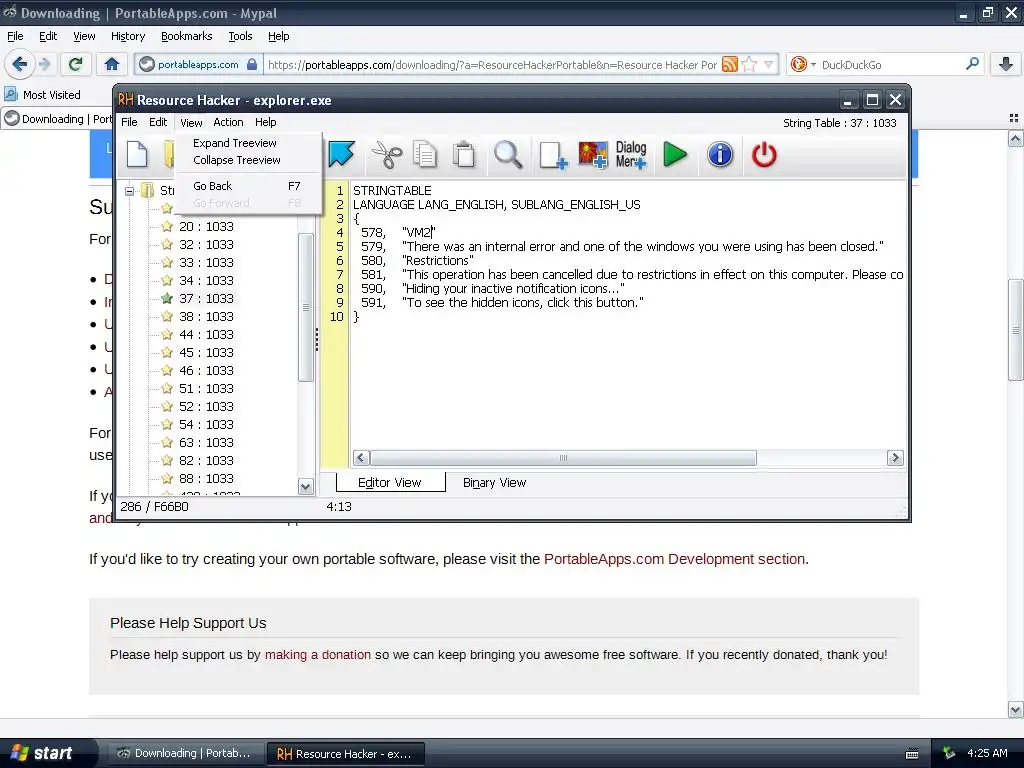
Task: Open the address bar history dropdown arrow
Action: 769,64
